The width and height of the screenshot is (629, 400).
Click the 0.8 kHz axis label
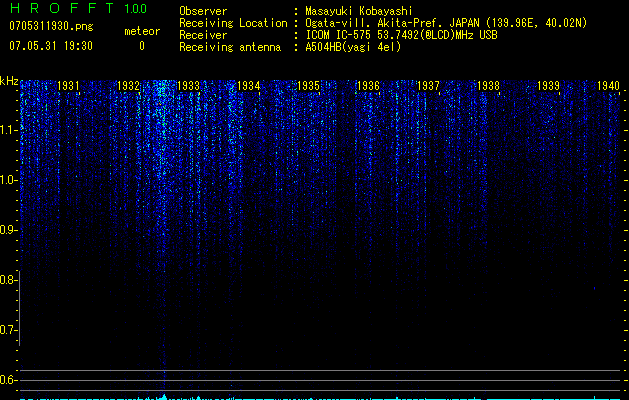point(8,280)
